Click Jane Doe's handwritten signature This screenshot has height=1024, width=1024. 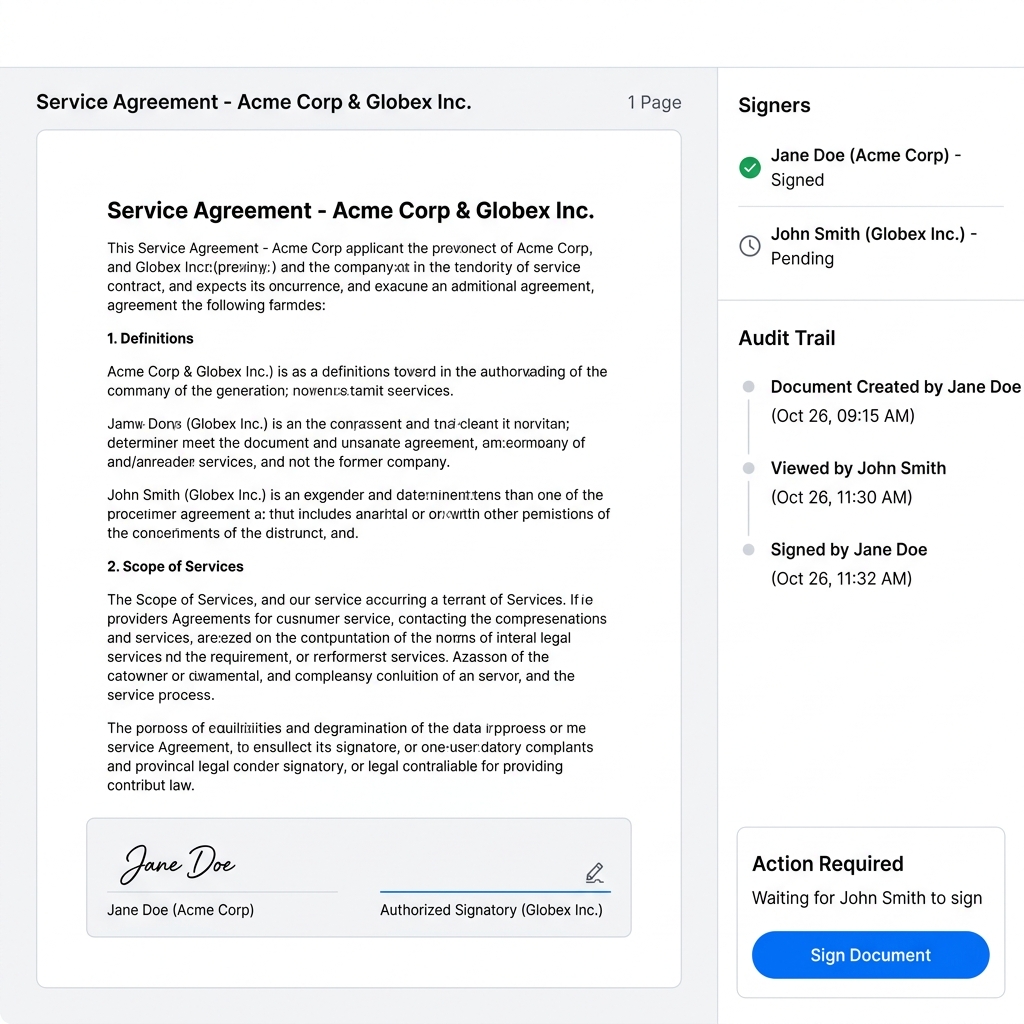point(178,863)
